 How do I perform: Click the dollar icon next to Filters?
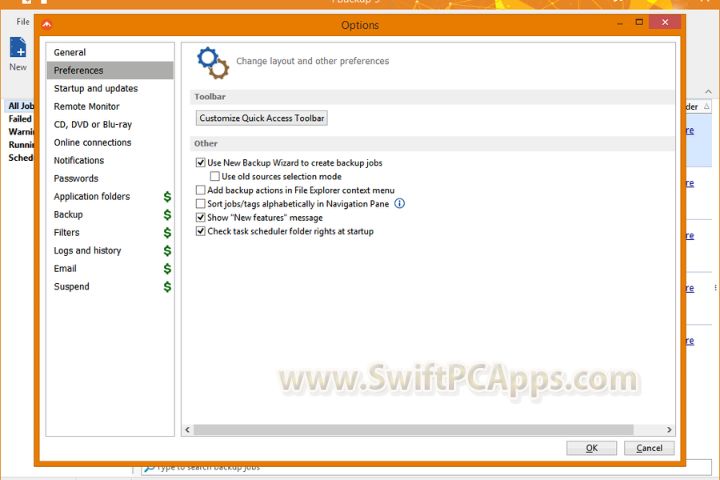(x=168, y=233)
